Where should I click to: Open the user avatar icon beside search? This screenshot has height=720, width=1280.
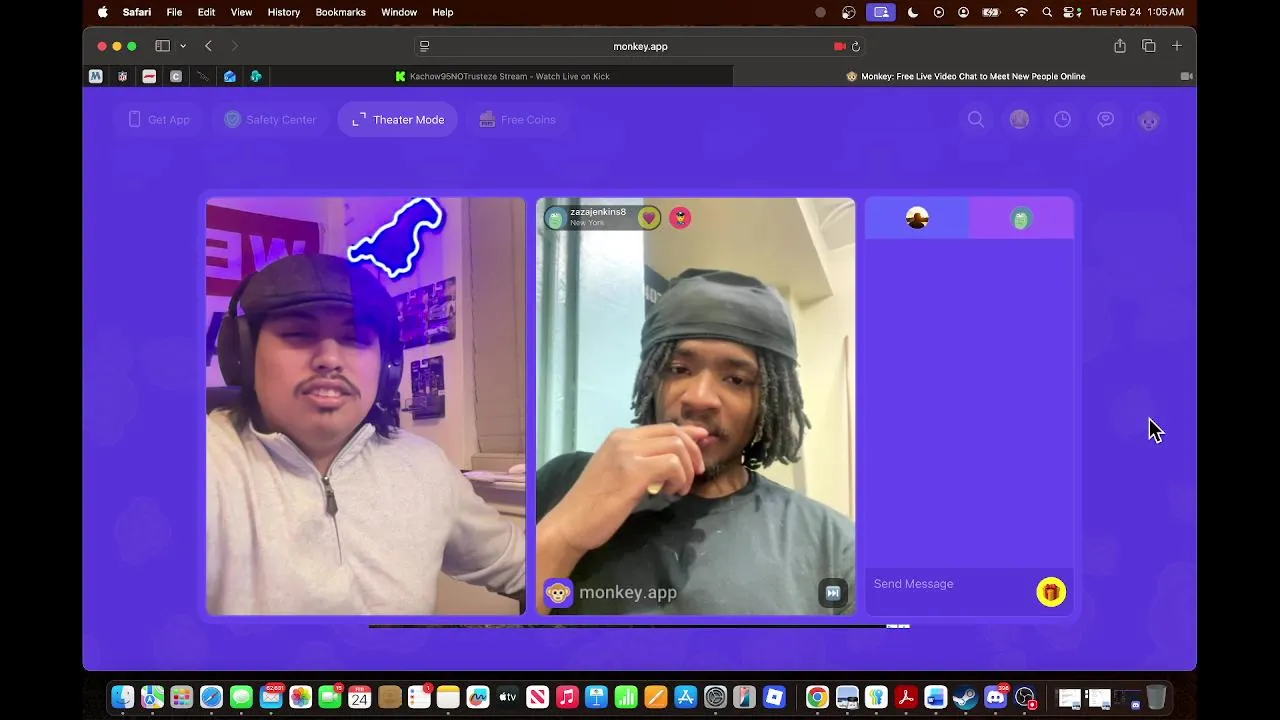pos(1019,119)
